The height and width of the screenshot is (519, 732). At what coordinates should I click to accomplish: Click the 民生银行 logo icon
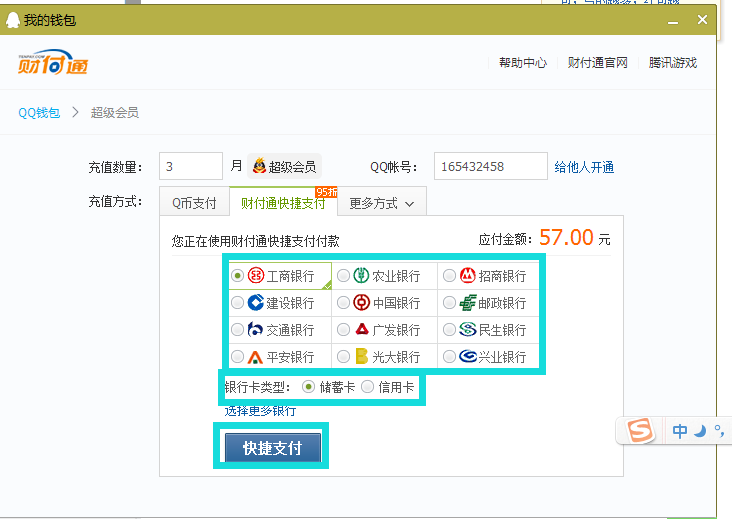[x=467, y=329]
